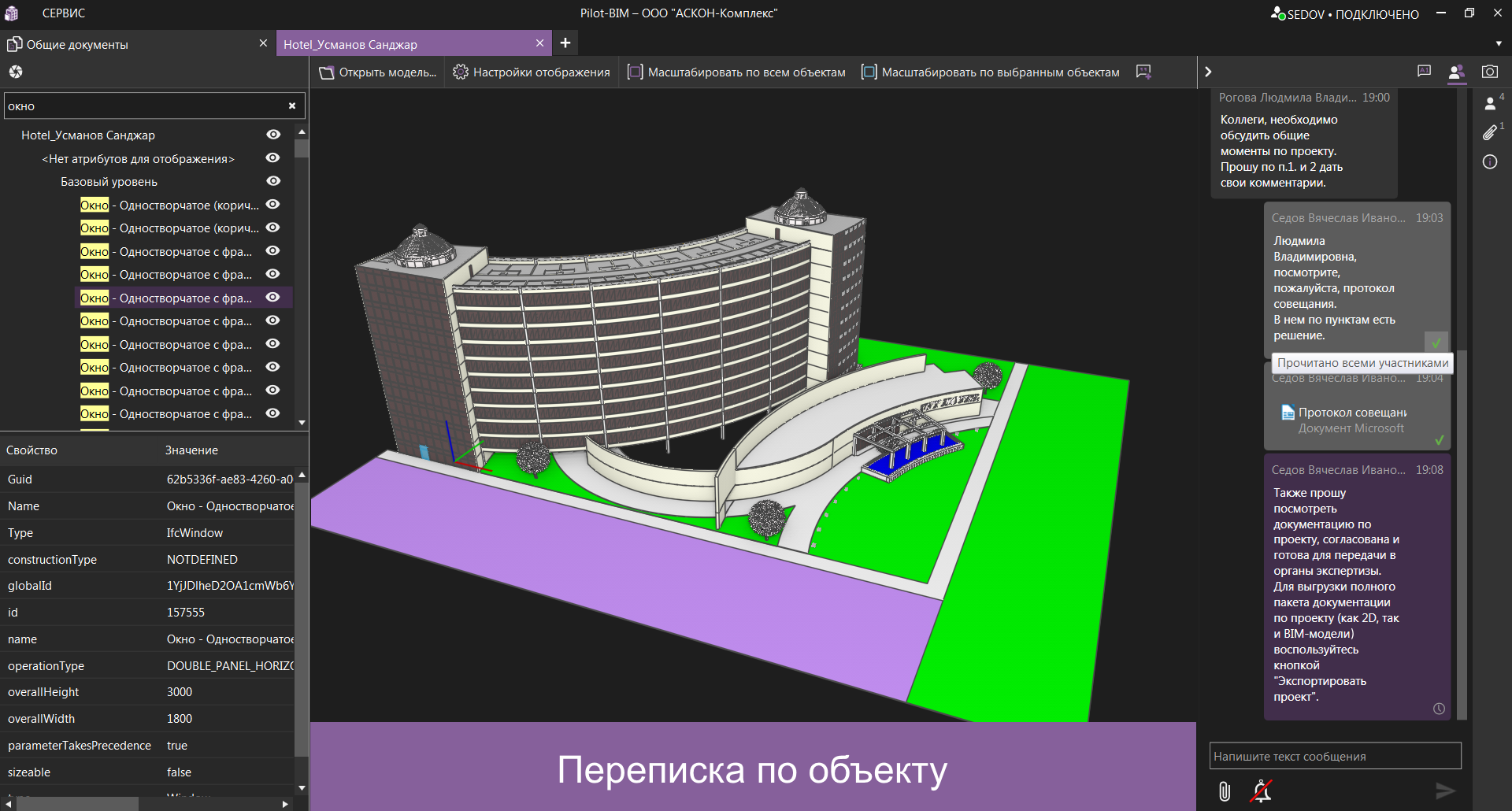Open the tab list dropdown arrow
The width and height of the screenshot is (1512, 811).
point(1498,44)
